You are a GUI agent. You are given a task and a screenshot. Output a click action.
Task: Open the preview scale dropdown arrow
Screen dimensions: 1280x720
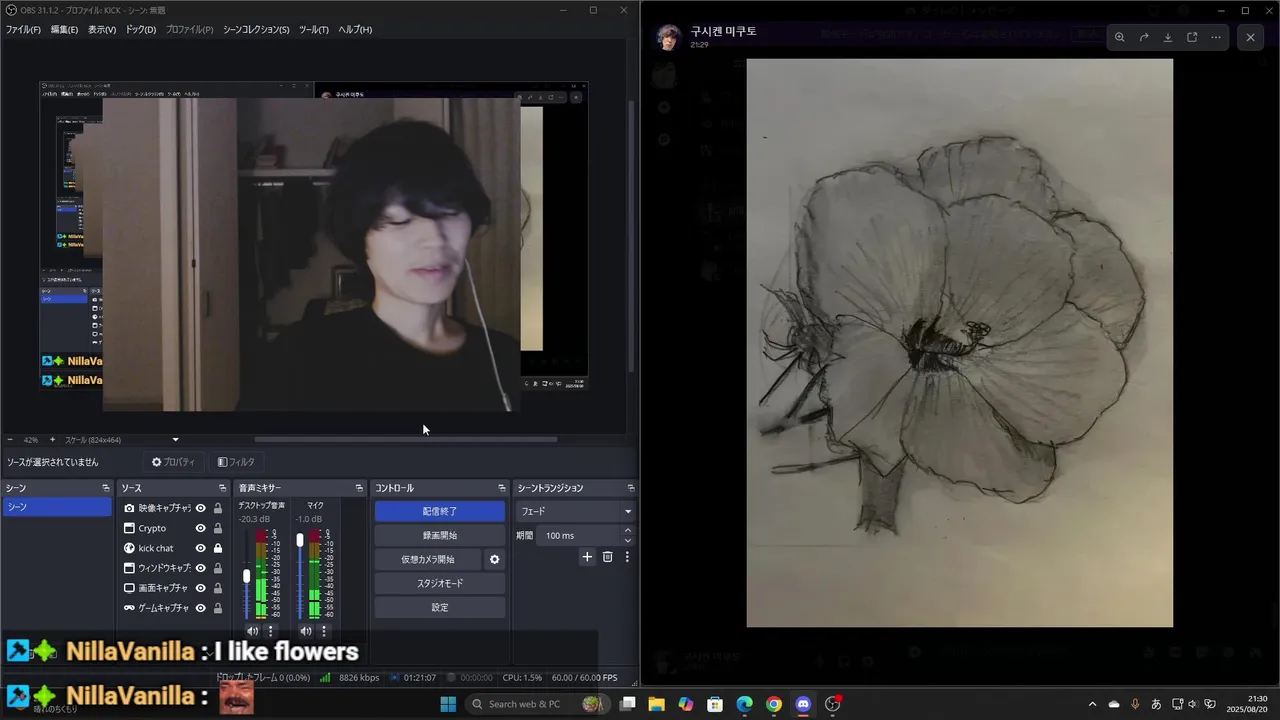pos(176,440)
